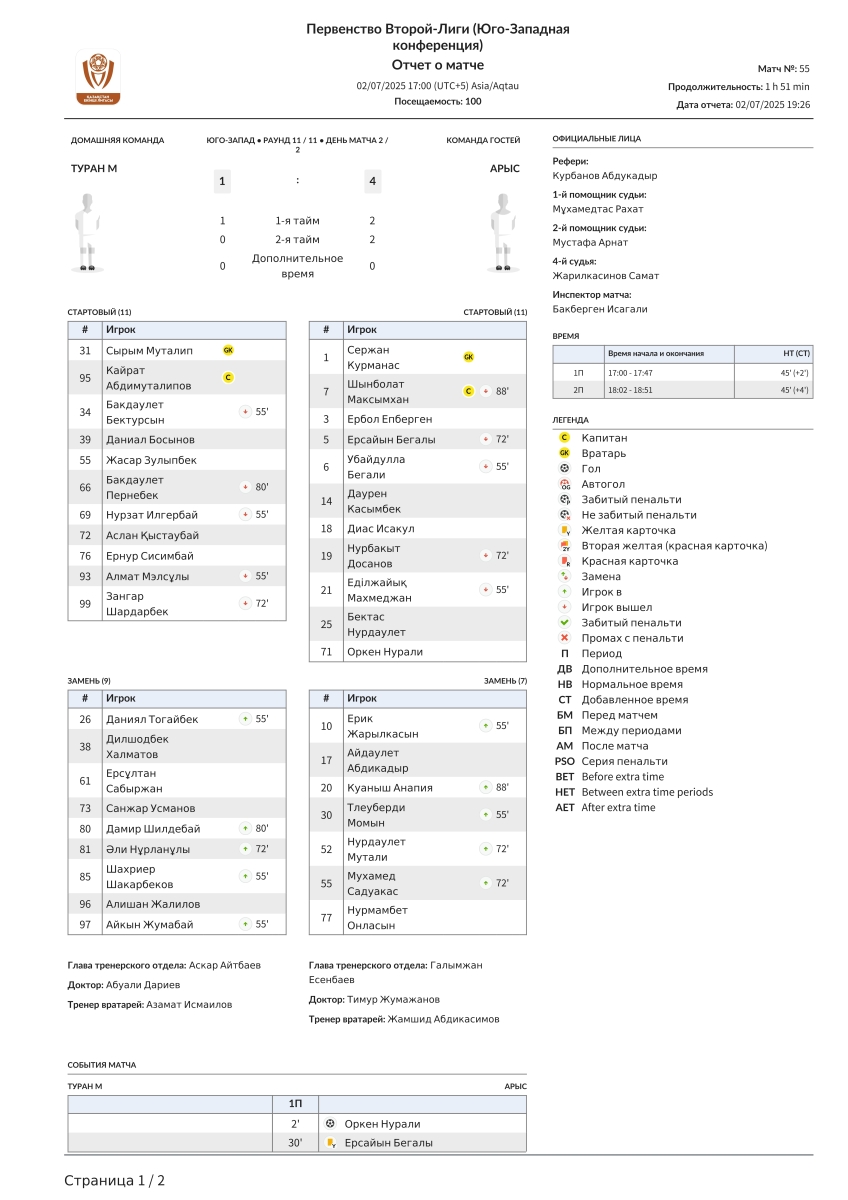Screen dimensions: 848x1200
Task: Click referee name Курбанов Абдукадыр
Action: coord(604,176)
